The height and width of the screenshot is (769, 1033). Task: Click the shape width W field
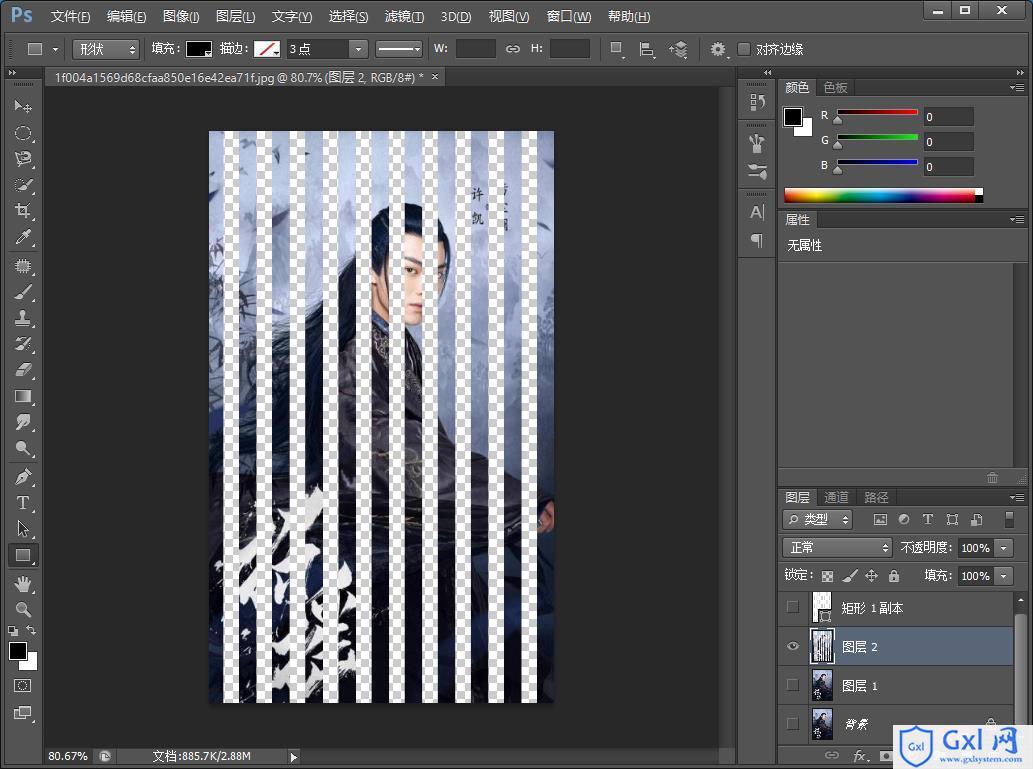coord(476,49)
